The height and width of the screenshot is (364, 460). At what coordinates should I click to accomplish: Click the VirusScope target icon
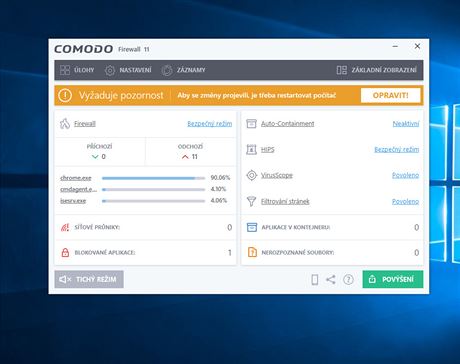[252, 175]
